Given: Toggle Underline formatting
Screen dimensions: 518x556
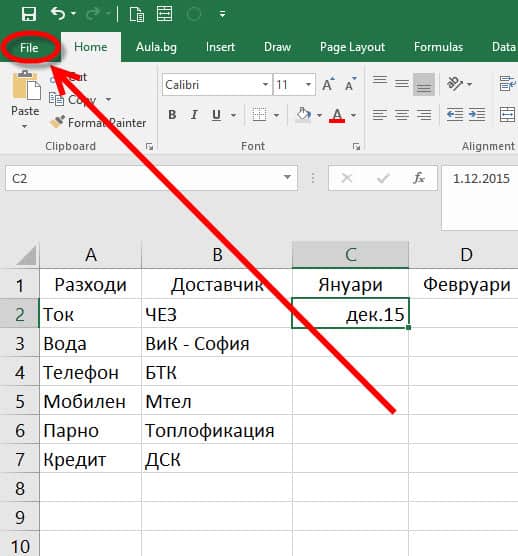Looking at the screenshot, I should (216, 115).
